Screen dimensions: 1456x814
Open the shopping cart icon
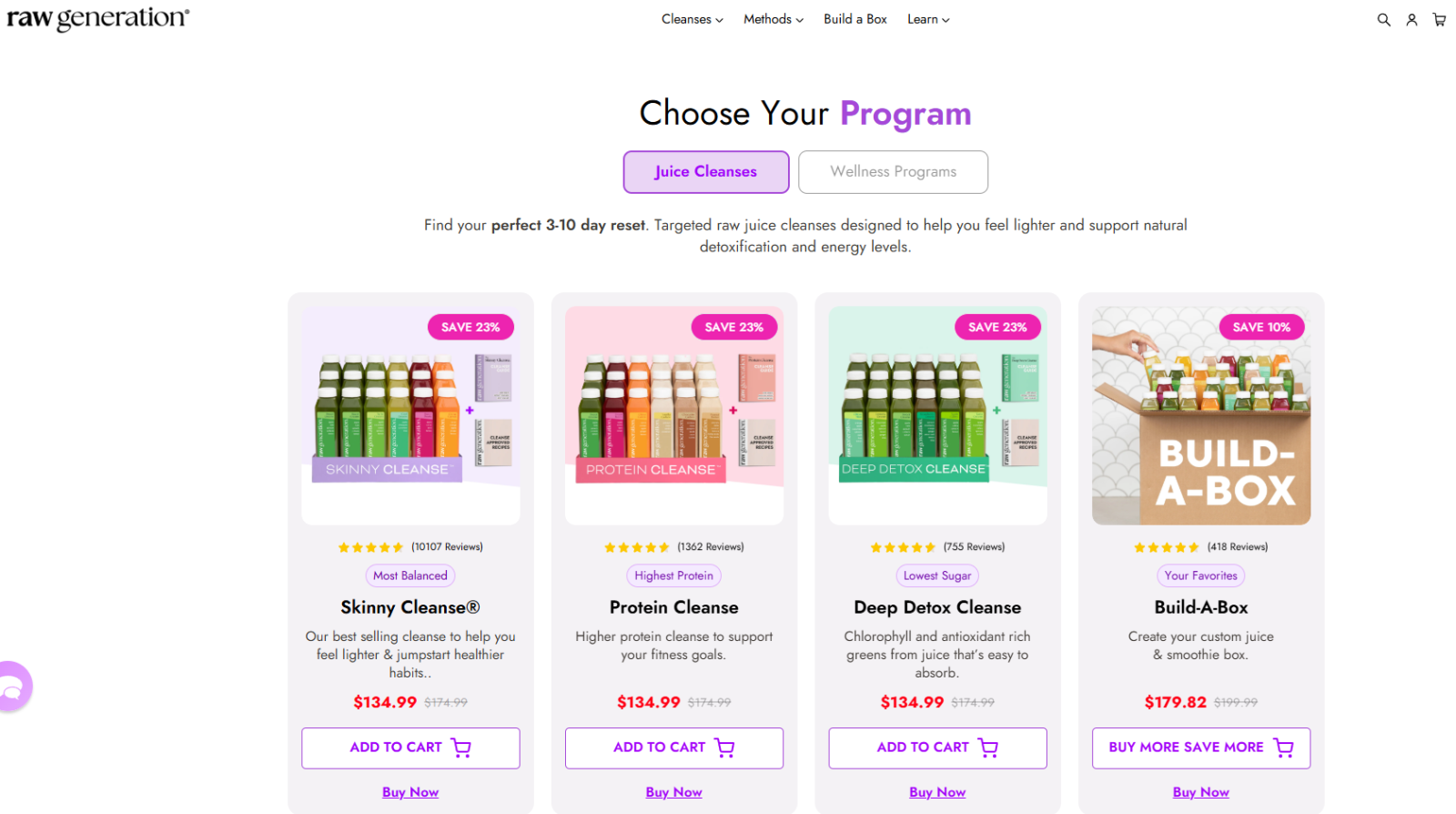coord(1440,19)
